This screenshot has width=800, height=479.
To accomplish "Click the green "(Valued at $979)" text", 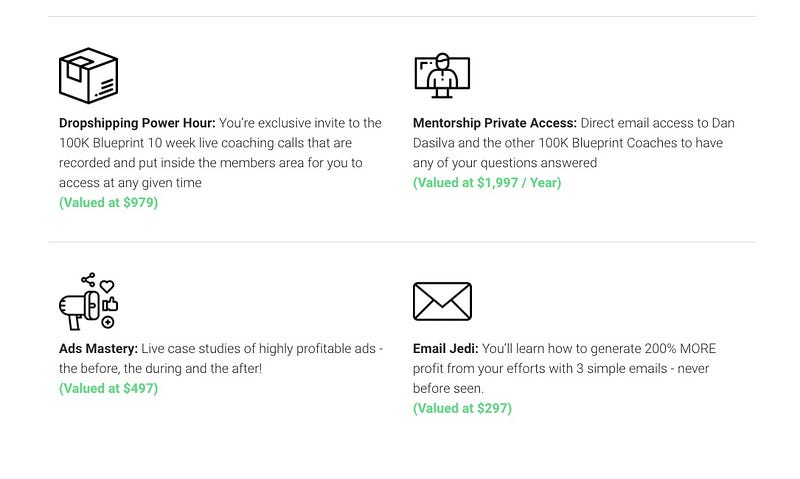I will [x=108, y=203].
